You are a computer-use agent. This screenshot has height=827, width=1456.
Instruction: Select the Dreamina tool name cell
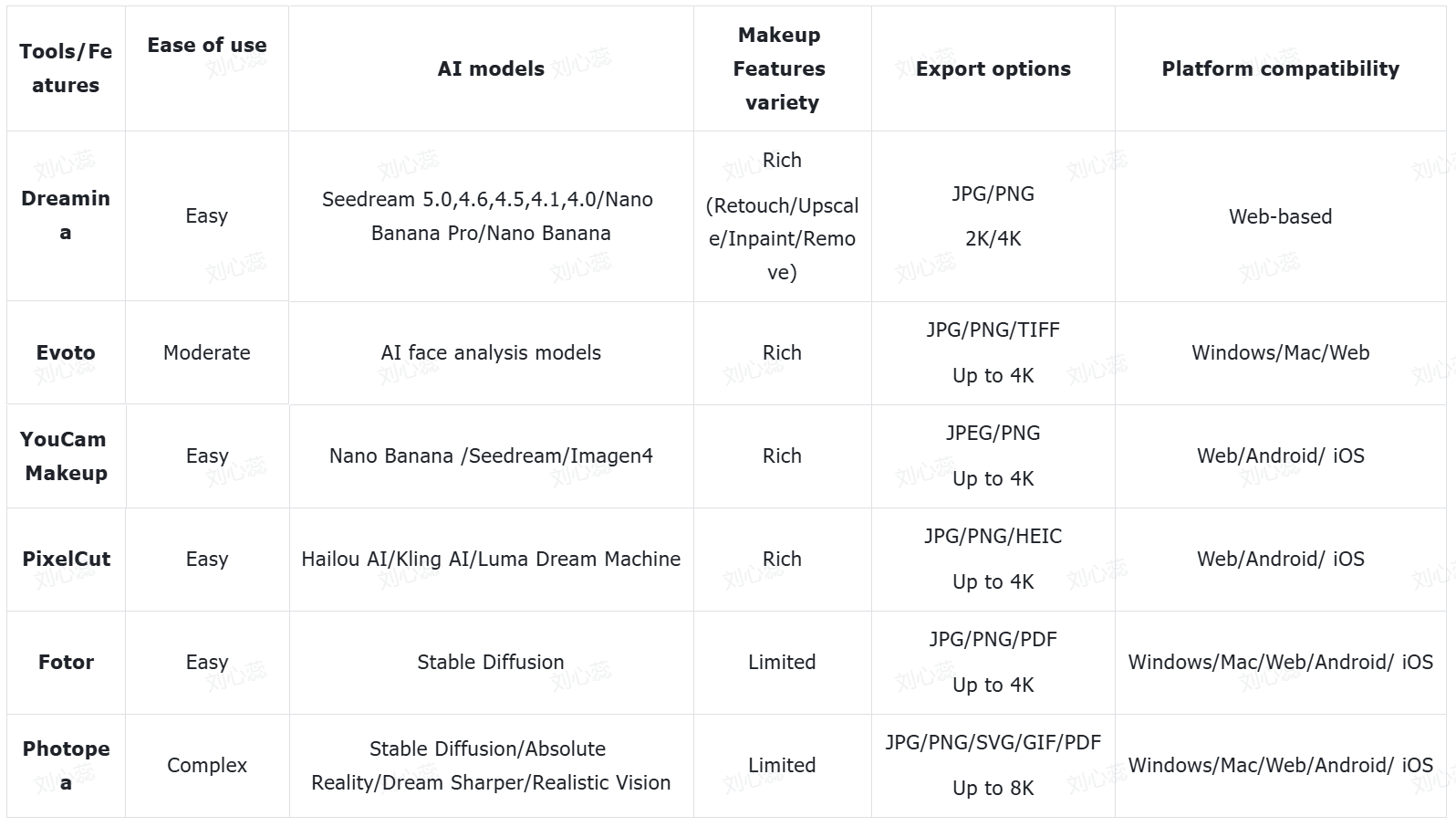pos(66,215)
